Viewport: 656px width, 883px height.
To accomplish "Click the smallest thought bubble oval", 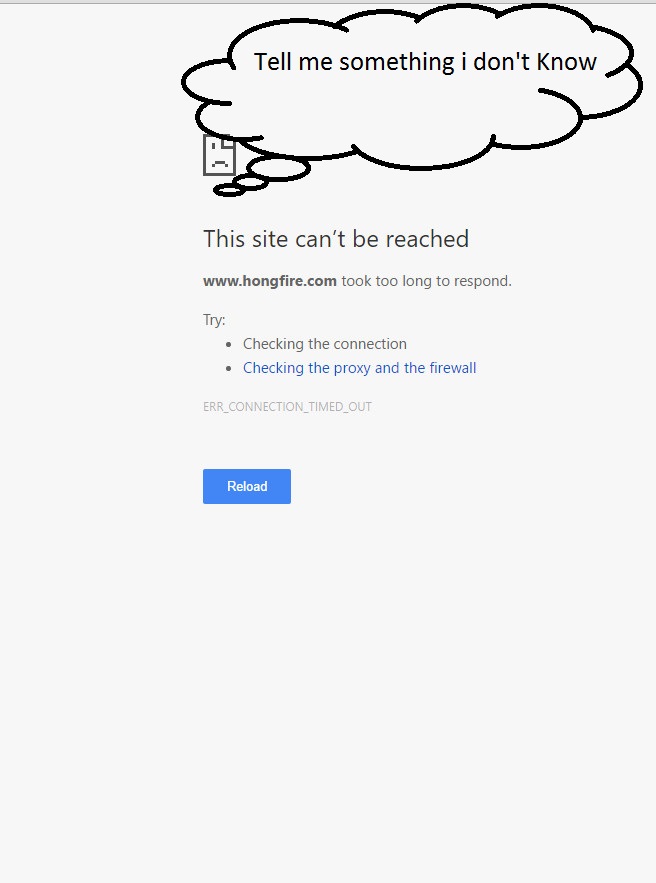I will (x=229, y=191).
